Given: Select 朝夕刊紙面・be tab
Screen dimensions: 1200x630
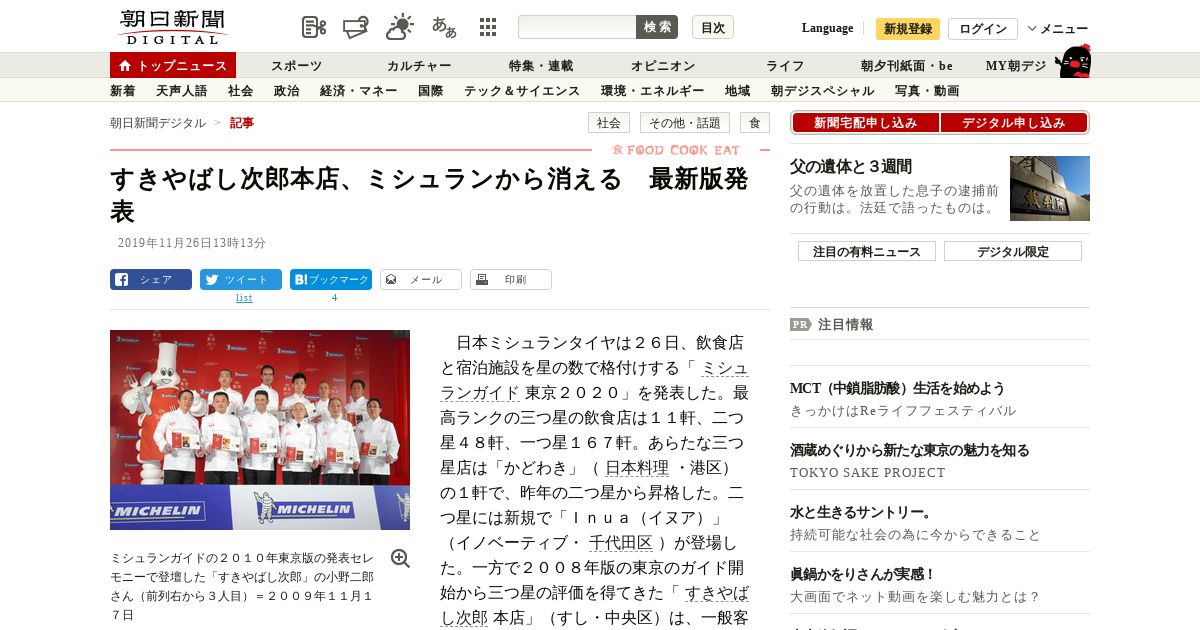Looking at the screenshot, I should (907, 66).
